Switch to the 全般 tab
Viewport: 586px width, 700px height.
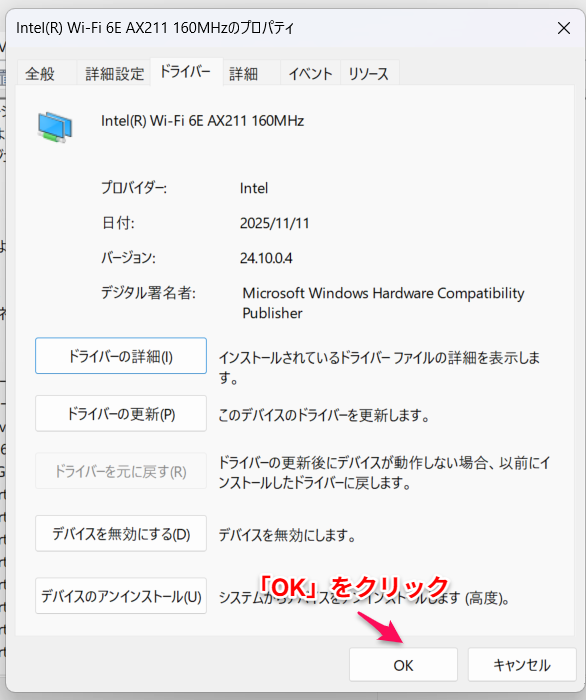pos(40,74)
